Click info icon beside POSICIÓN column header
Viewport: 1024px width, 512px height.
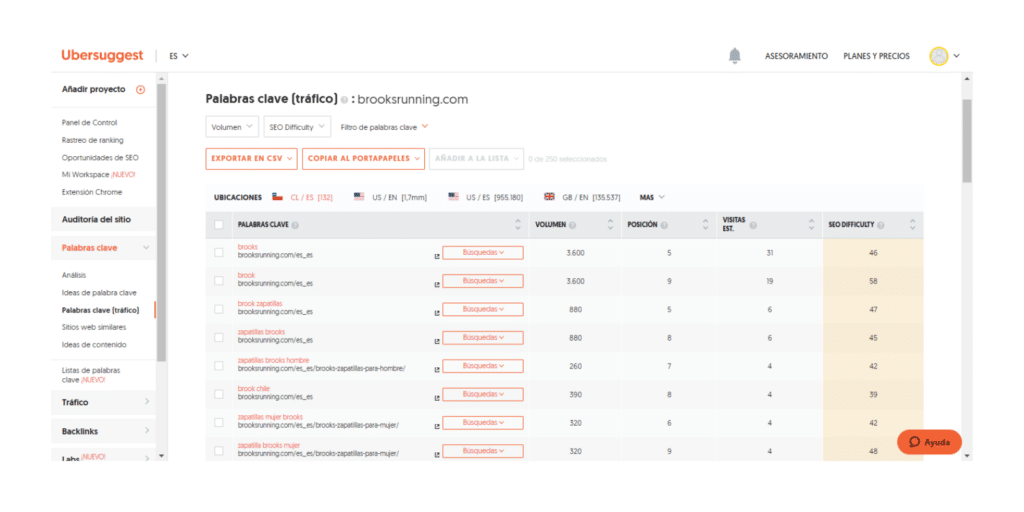click(664, 225)
